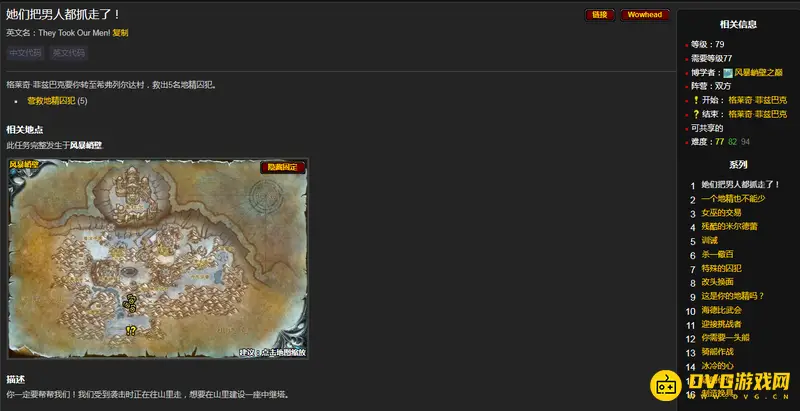
Task: Click the 相关信息 sidebar heading
Action: click(738, 24)
